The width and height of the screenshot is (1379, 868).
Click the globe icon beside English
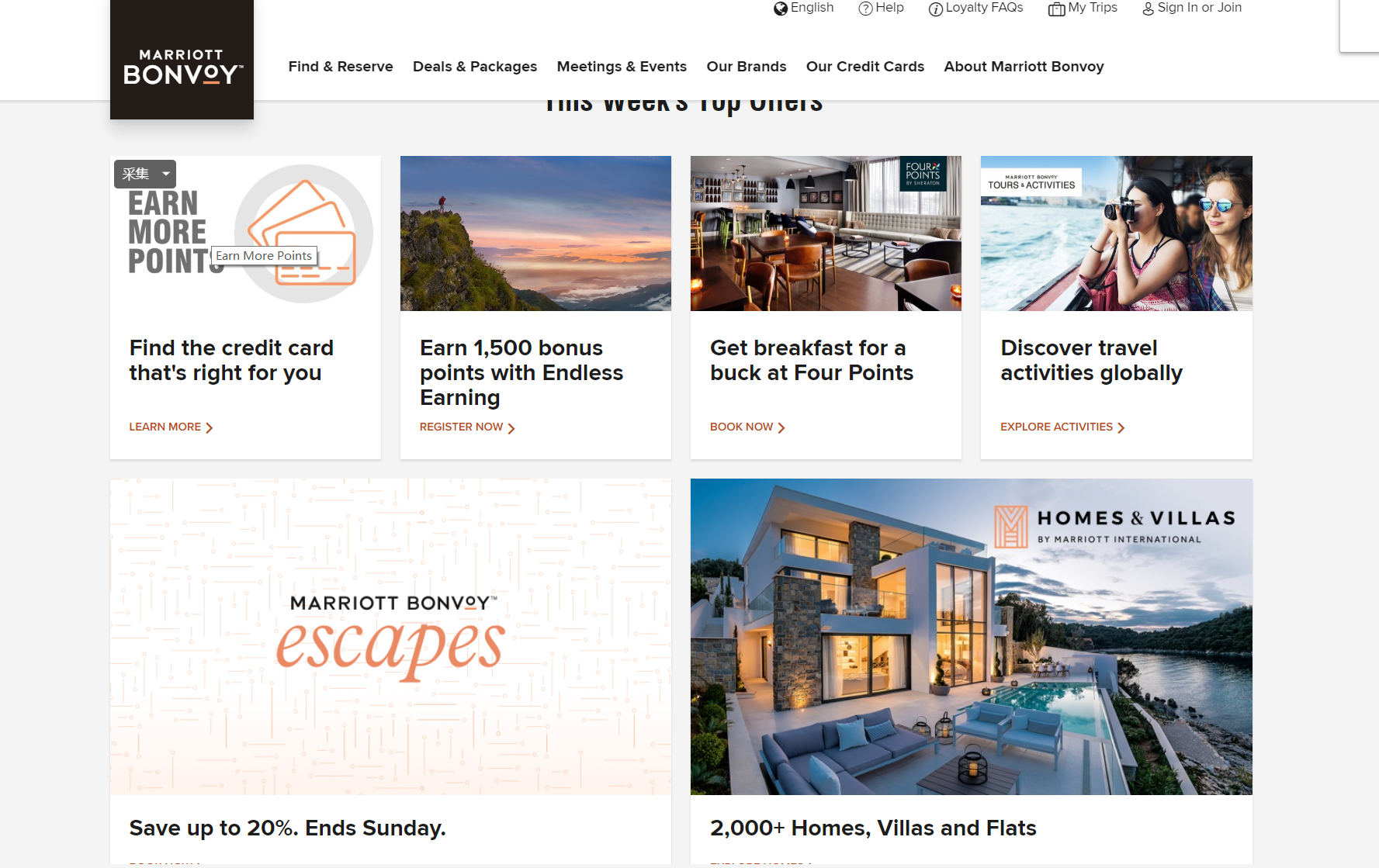(x=781, y=9)
